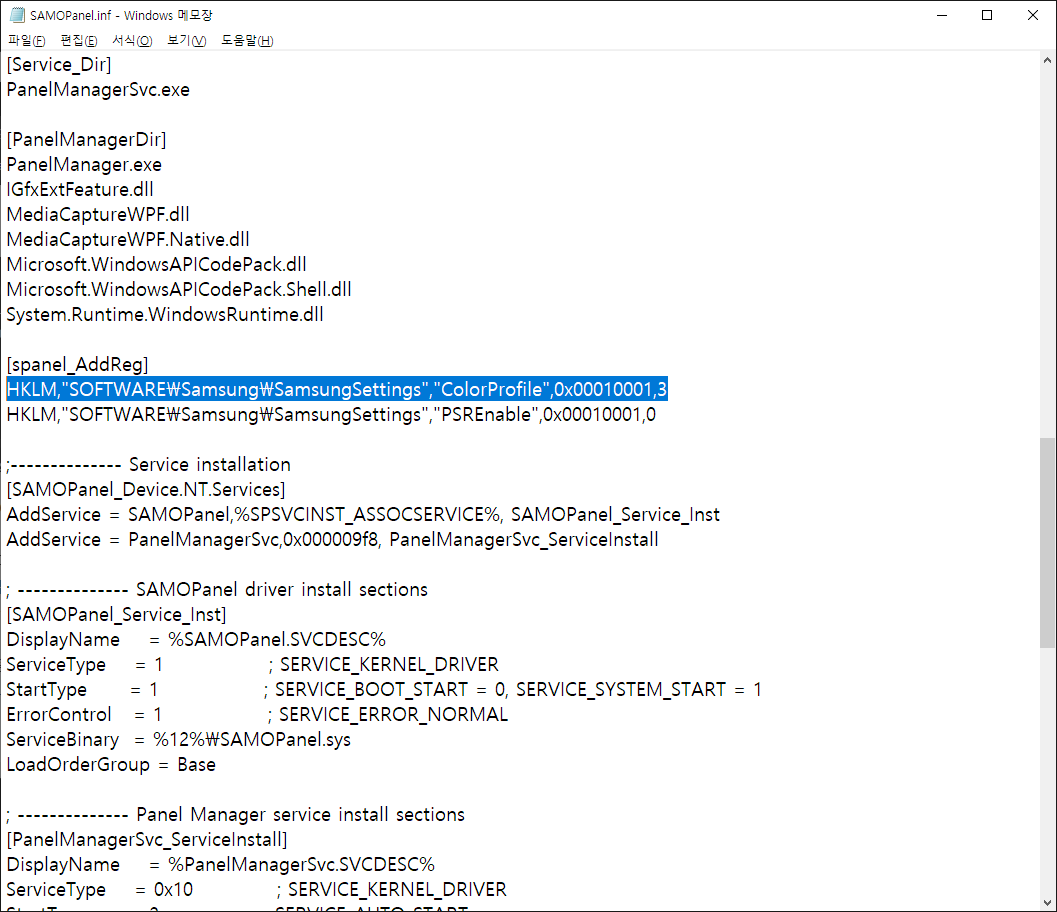Click the AddService SAMOPanel line
This screenshot has width=1057, height=912.
[x=363, y=514]
